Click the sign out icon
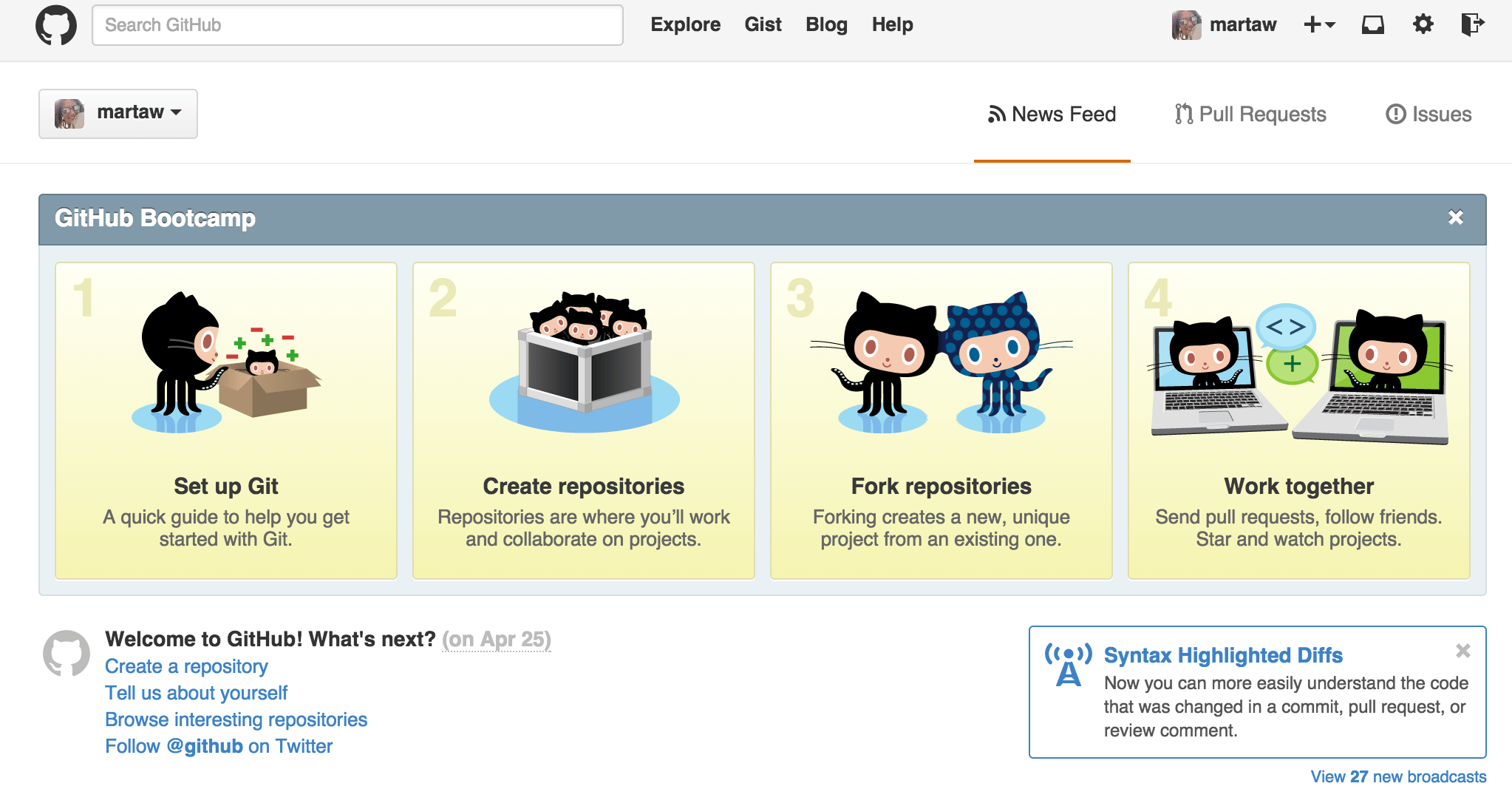The height and width of the screenshot is (806, 1512). coord(1472,24)
